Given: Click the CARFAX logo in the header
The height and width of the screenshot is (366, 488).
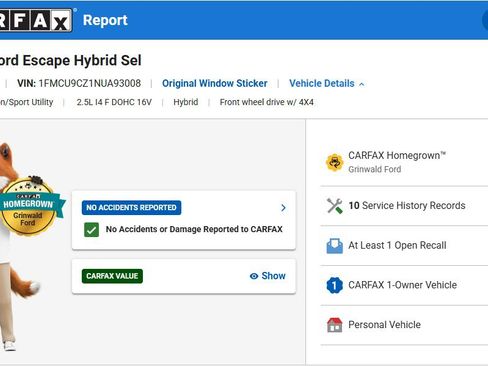Looking at the screenshot, I should click(x=36, y=20).
